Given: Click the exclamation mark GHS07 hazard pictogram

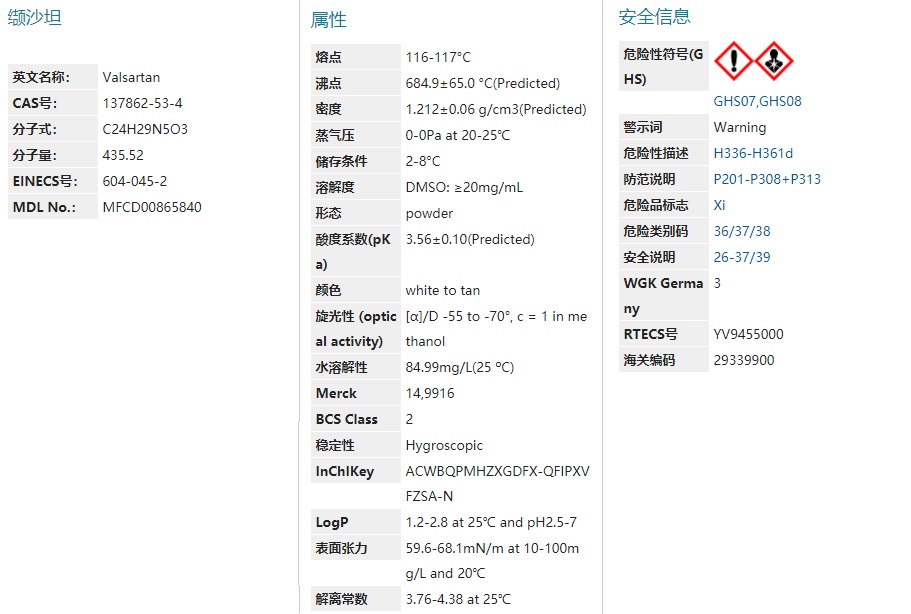Looking at the screenshot, I should click(x=734, y=61).
